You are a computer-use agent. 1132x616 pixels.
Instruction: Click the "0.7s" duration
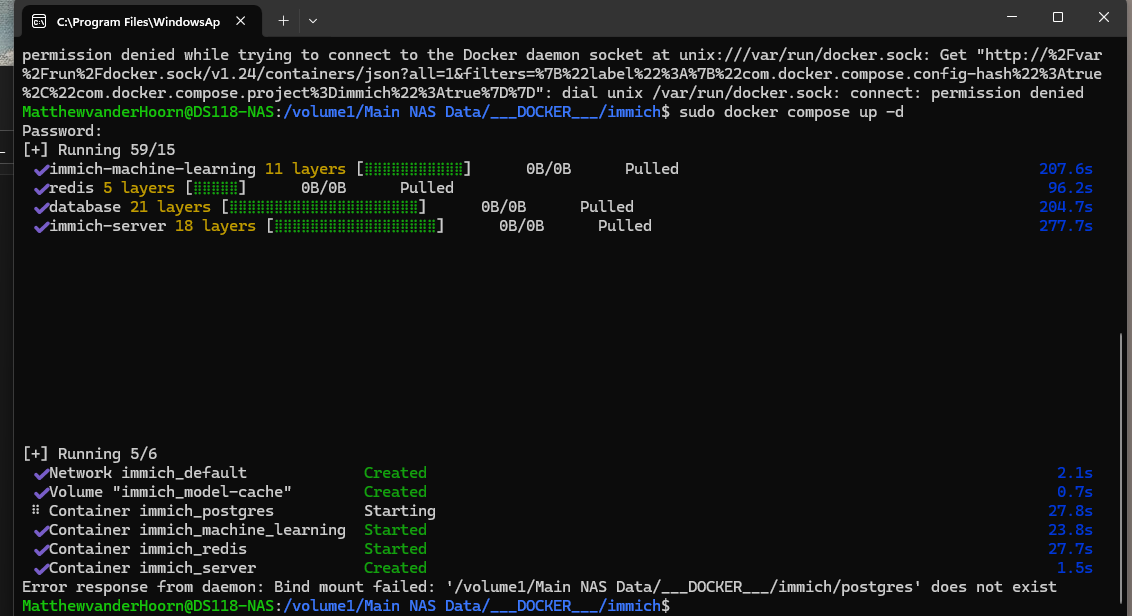pyautogui.click(x=1075, y=492)
